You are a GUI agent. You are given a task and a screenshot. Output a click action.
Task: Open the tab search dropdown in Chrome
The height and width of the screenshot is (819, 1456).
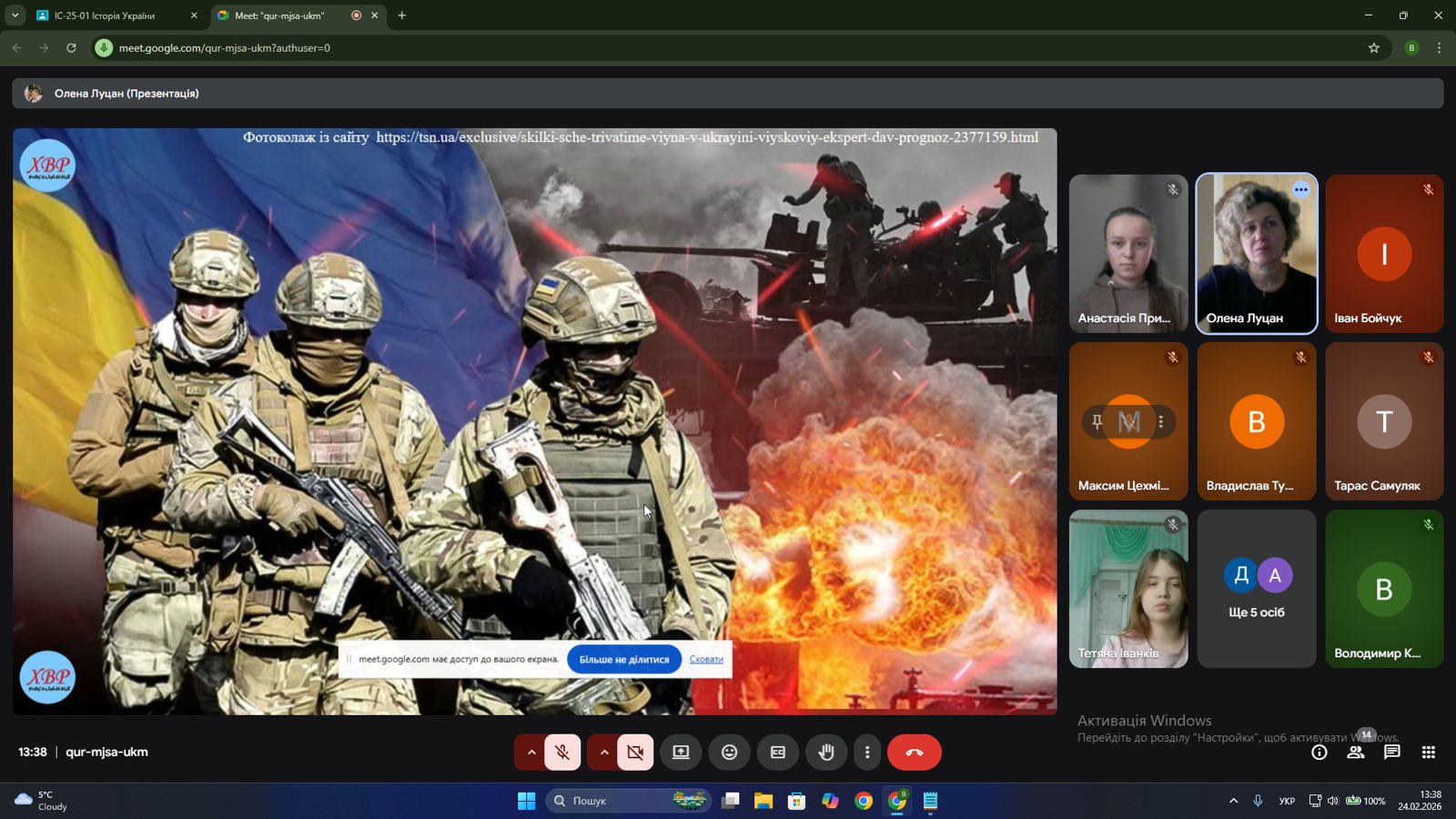click(15, 15)
